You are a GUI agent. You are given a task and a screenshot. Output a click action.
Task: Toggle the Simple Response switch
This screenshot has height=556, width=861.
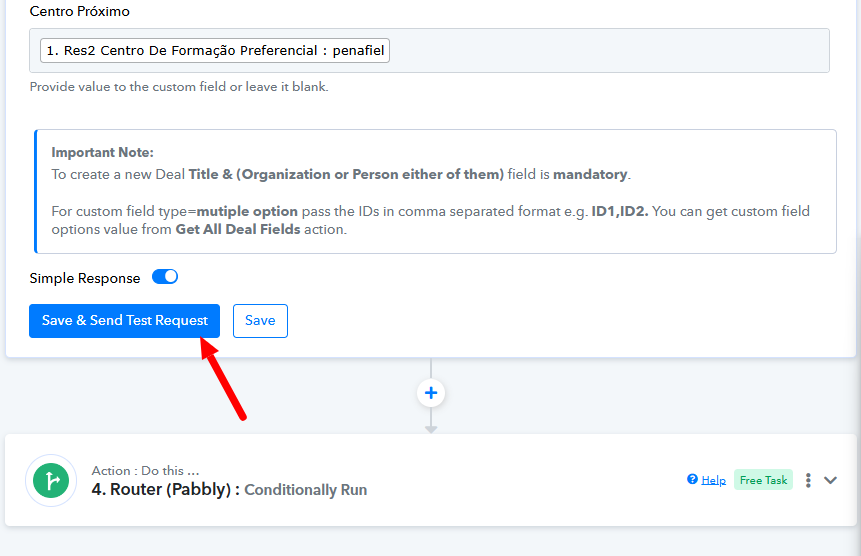(165, 277)
